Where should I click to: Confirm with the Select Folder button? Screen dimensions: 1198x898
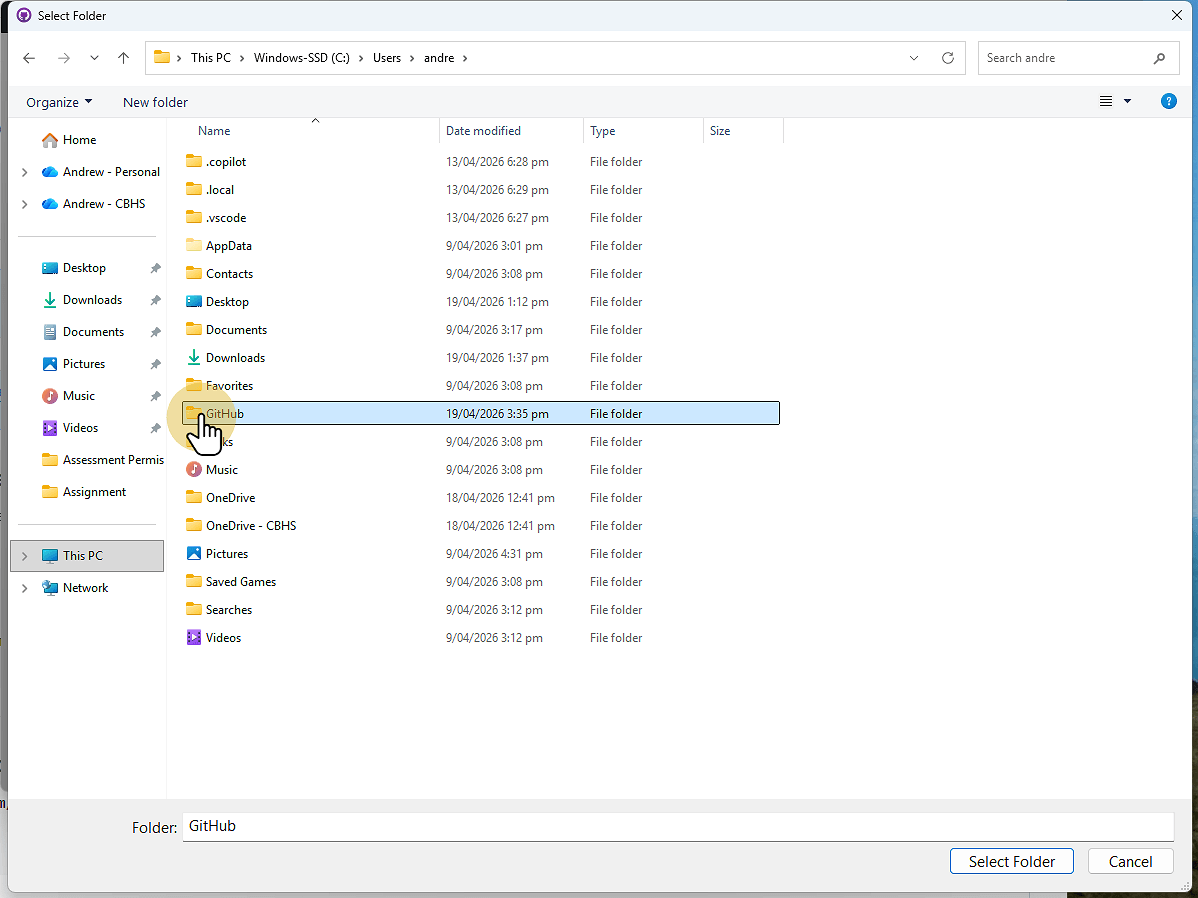pos(1011,861)
